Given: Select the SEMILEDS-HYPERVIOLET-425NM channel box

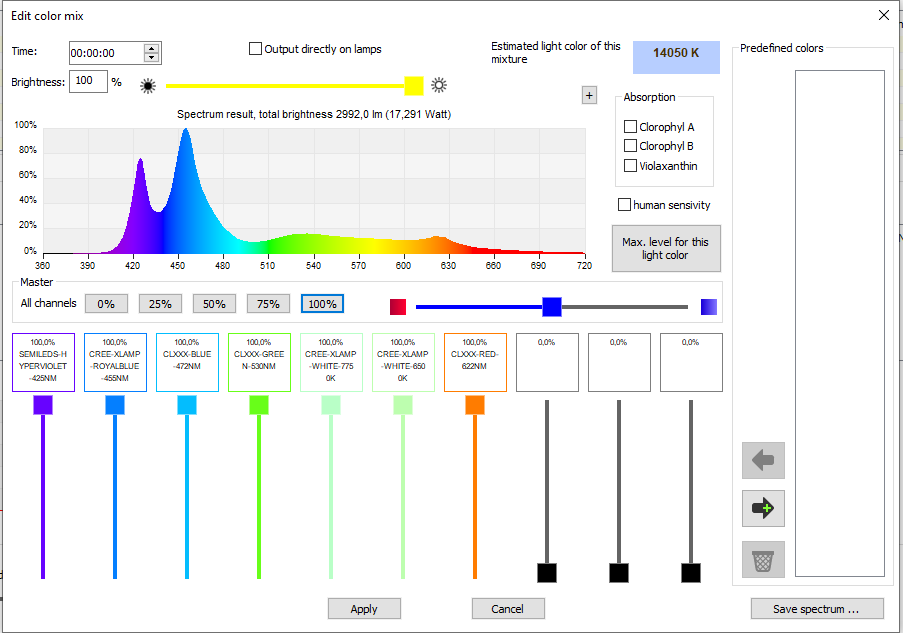Looking at the screenshot, I should pos(43,362).
